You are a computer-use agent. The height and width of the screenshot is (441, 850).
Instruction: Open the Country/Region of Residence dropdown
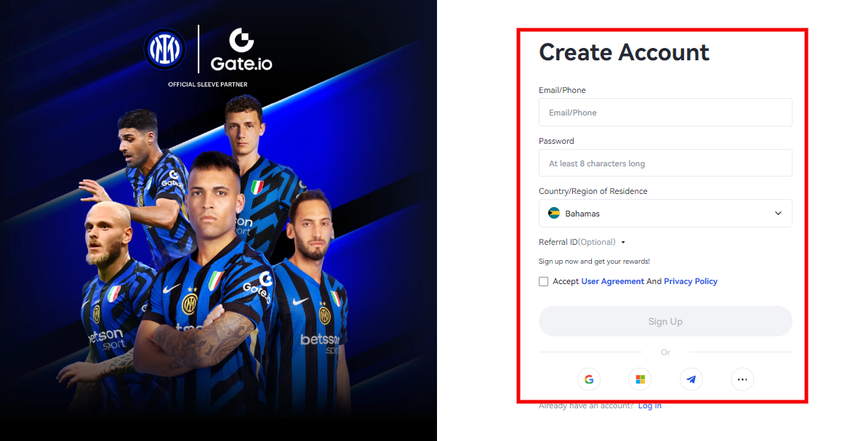[x=665, y=213]
